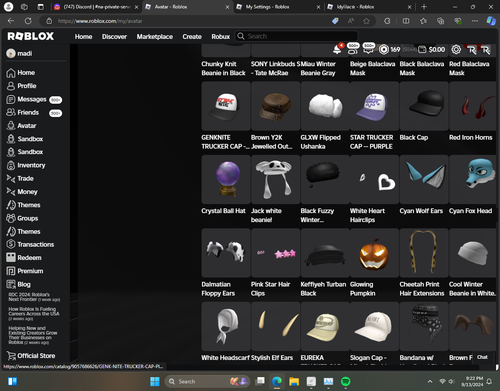The image size is (500, 391).
Task: Select the GLXW Flipped Ushanka thumbnail
Action: point(325,106)
